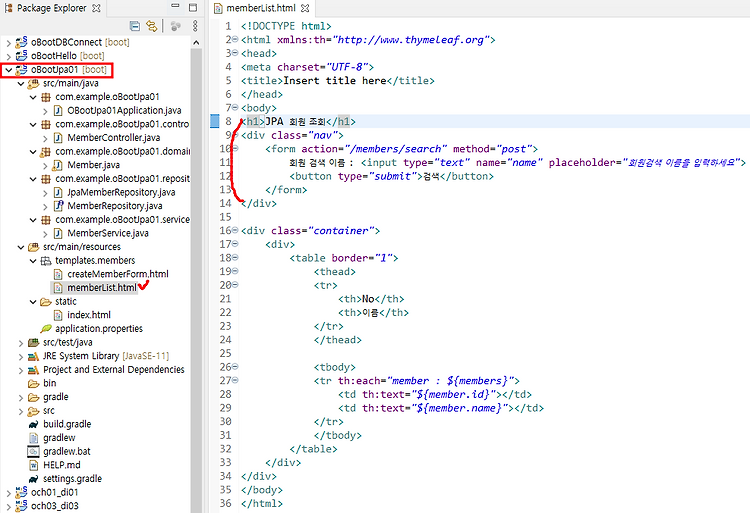Screen dimensions: 750x513
Task: Click gradlew.bat file icon
Action: coord(33,451)
